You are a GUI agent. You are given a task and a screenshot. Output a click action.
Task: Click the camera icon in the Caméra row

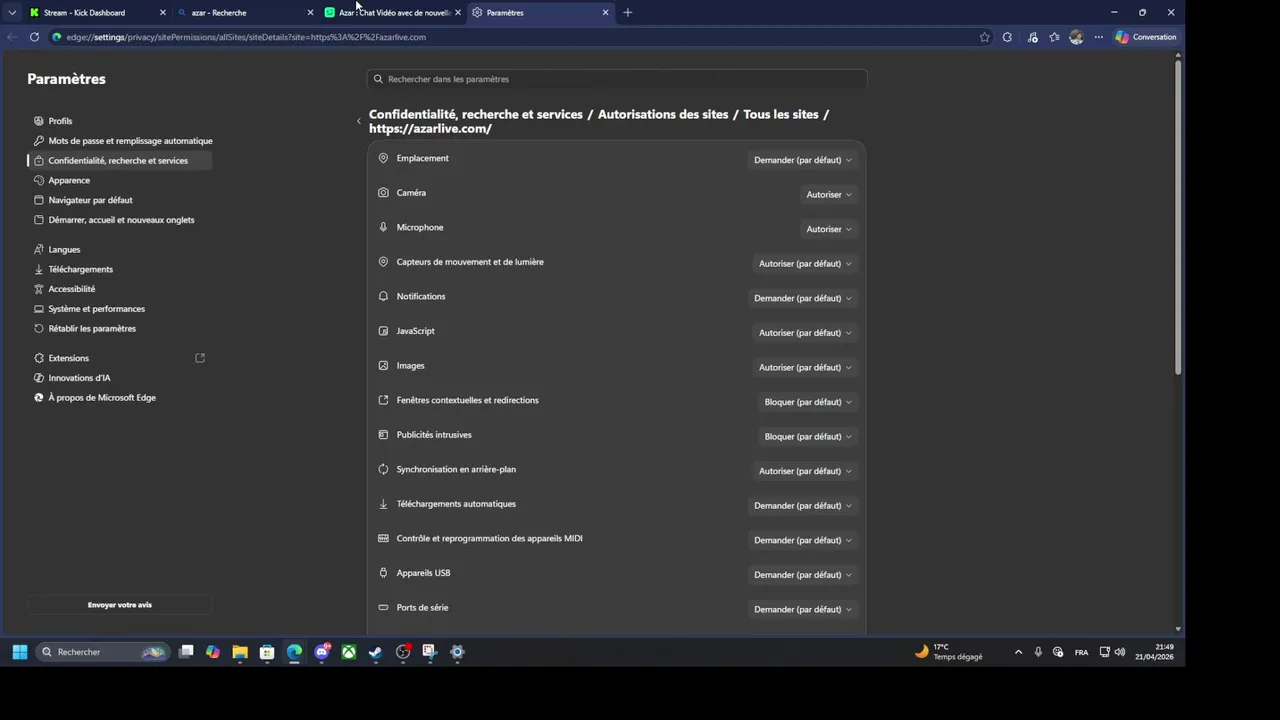click(383, 193)
